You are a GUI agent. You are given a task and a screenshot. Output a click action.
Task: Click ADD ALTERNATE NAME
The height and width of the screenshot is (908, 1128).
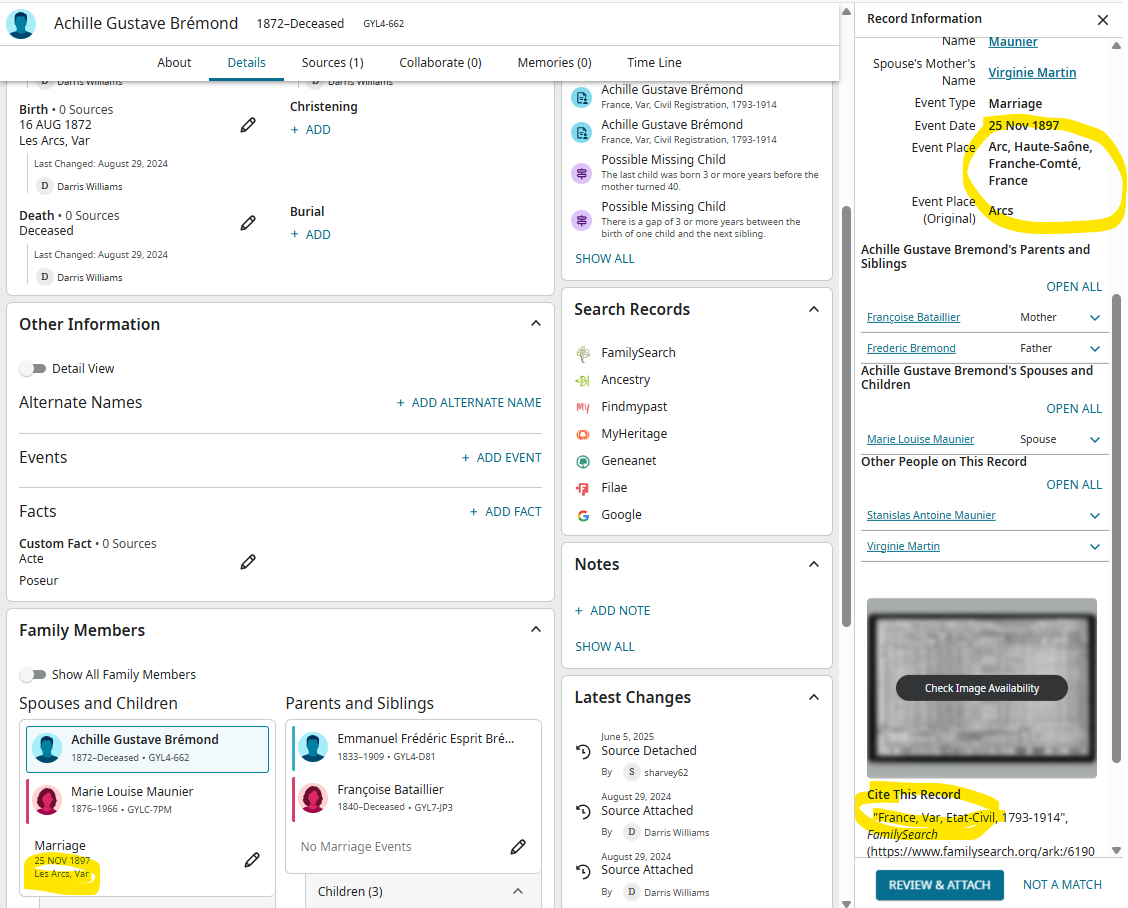click(x=469, y=403)
